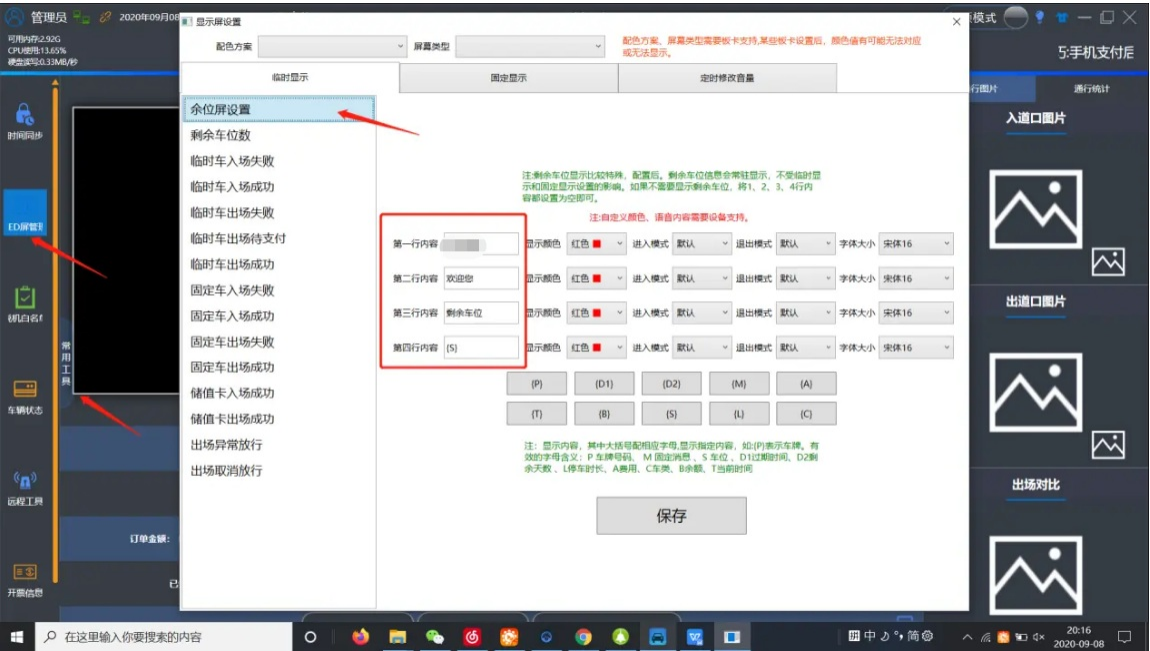Open the notification center icon
The width and height of the screenshot is (1150, 651).
tap(1124, 636)
